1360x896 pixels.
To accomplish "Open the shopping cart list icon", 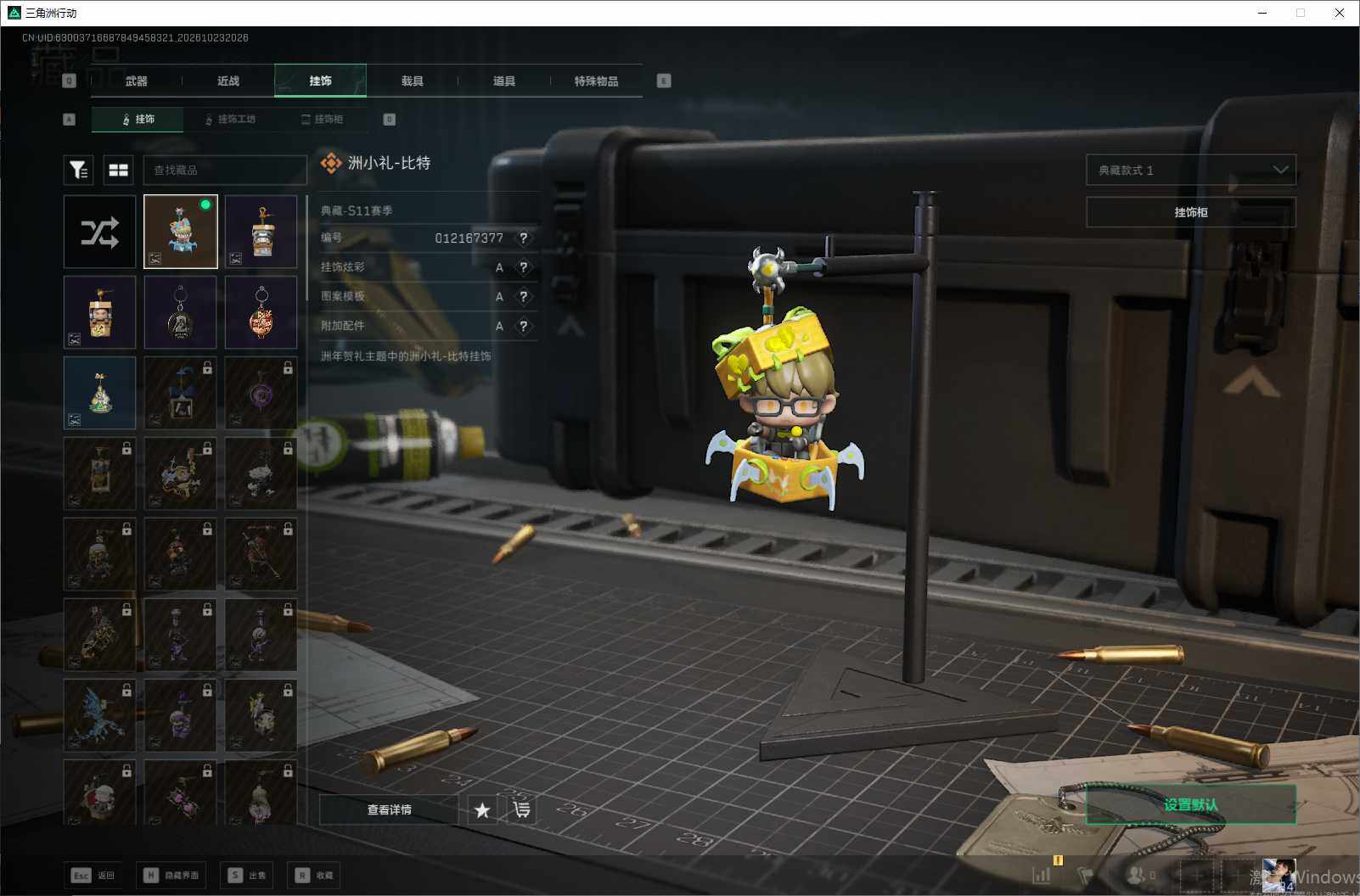I will pos(522,809).
